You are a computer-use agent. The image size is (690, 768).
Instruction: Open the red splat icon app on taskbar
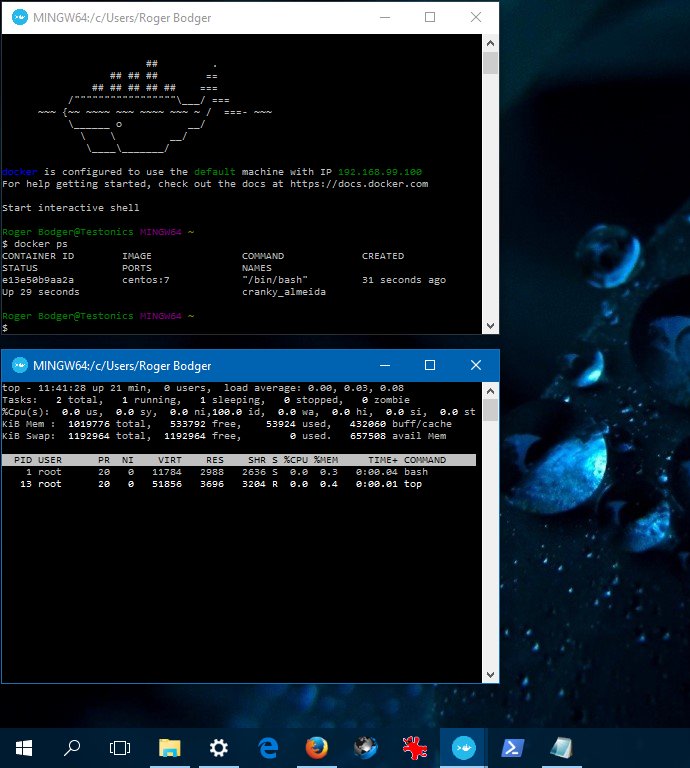(x=414, y=748)
